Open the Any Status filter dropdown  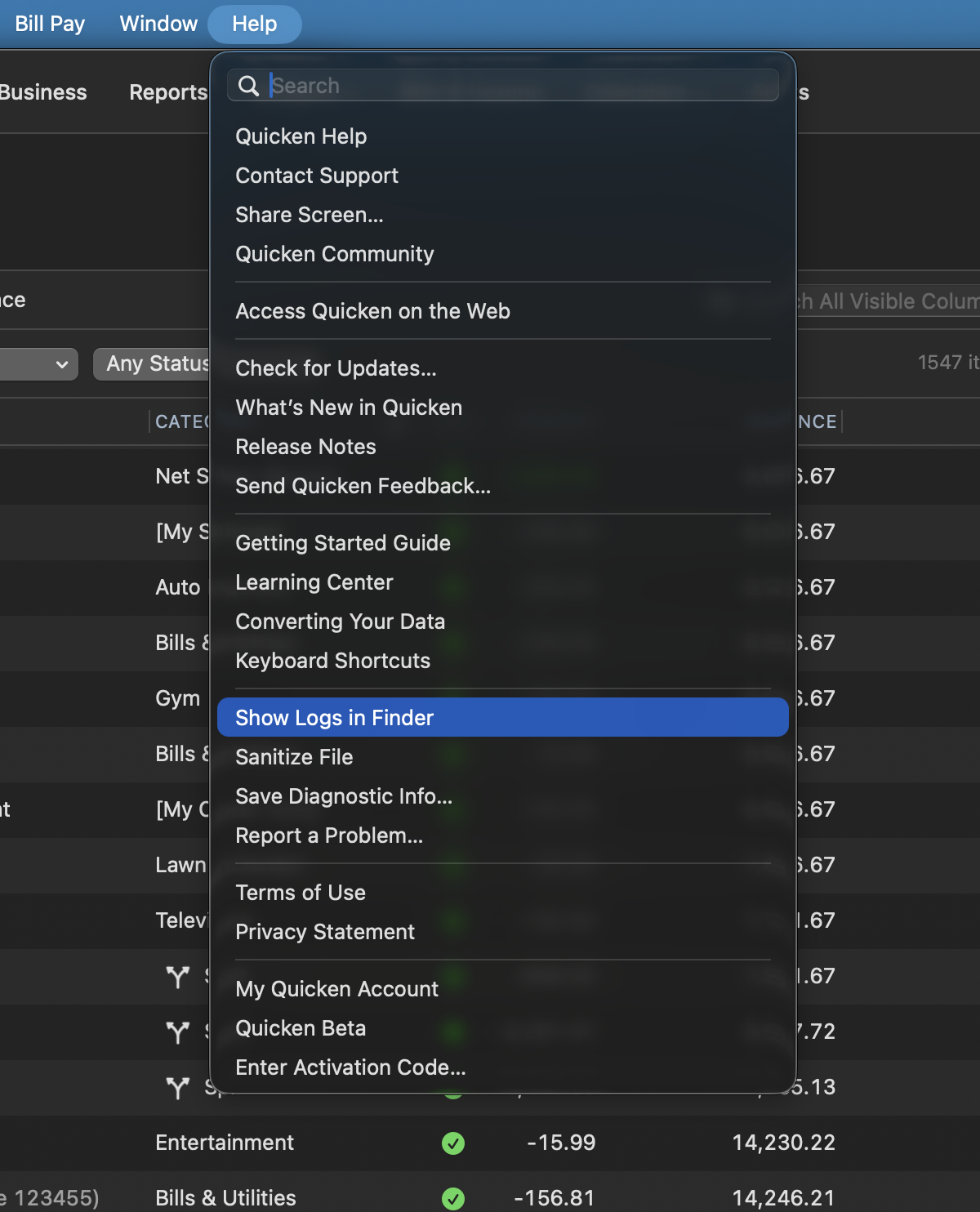(152, 363)
